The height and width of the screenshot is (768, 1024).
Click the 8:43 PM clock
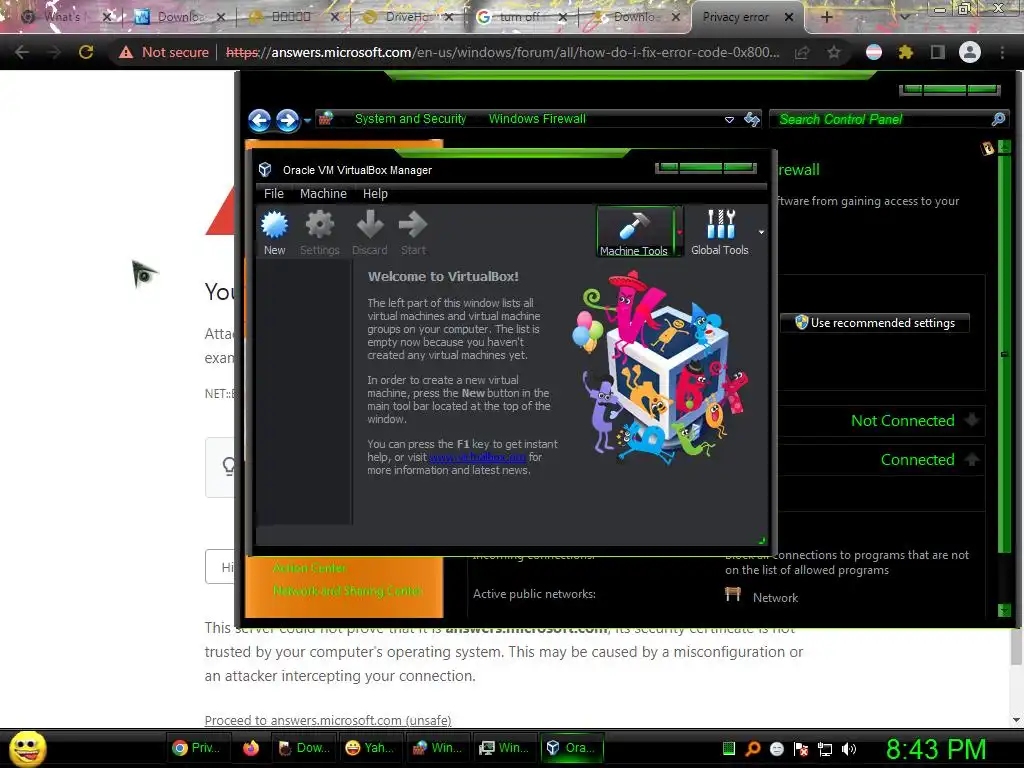[x=936, y=749]
